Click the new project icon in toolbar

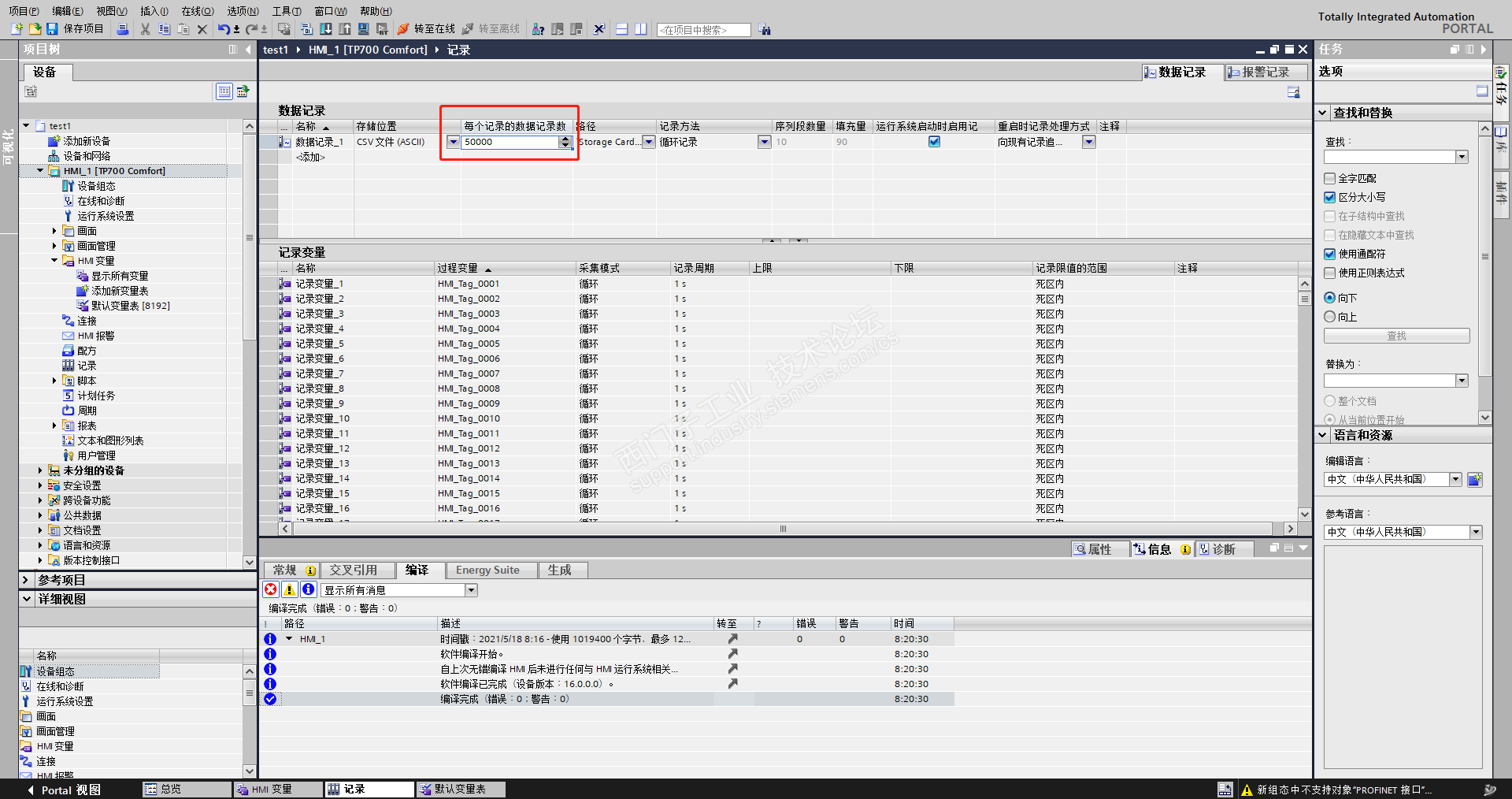coord(17,29)
